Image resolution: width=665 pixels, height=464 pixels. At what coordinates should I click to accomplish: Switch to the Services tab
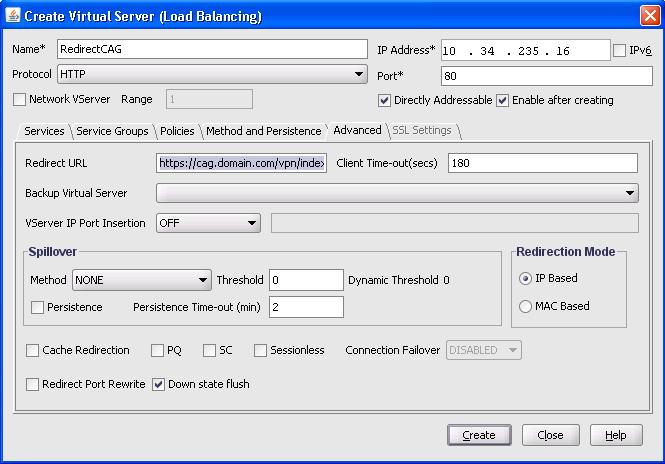(44, 131)
